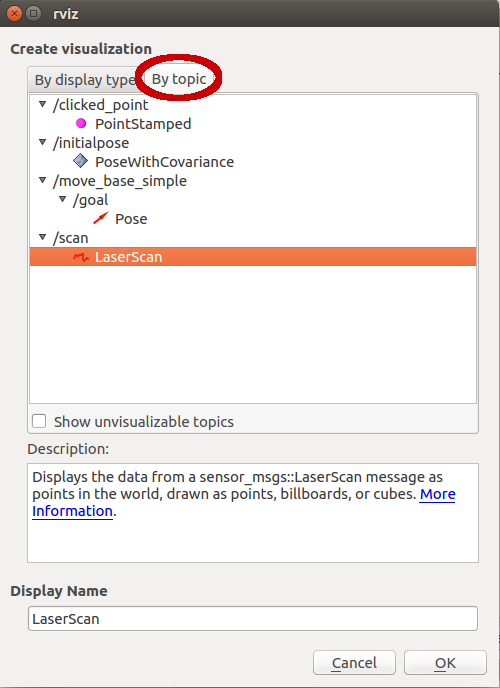Collapse the /clicked_point topic
The height and width of the screenshot is (688, 500).
coord(43,104)
